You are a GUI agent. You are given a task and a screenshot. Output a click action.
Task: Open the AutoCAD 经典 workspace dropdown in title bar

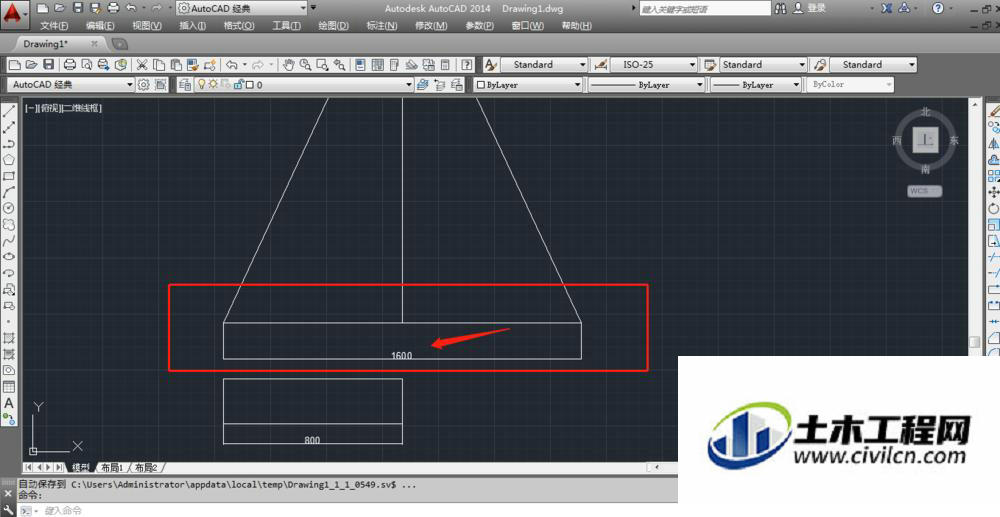point(242,8)
